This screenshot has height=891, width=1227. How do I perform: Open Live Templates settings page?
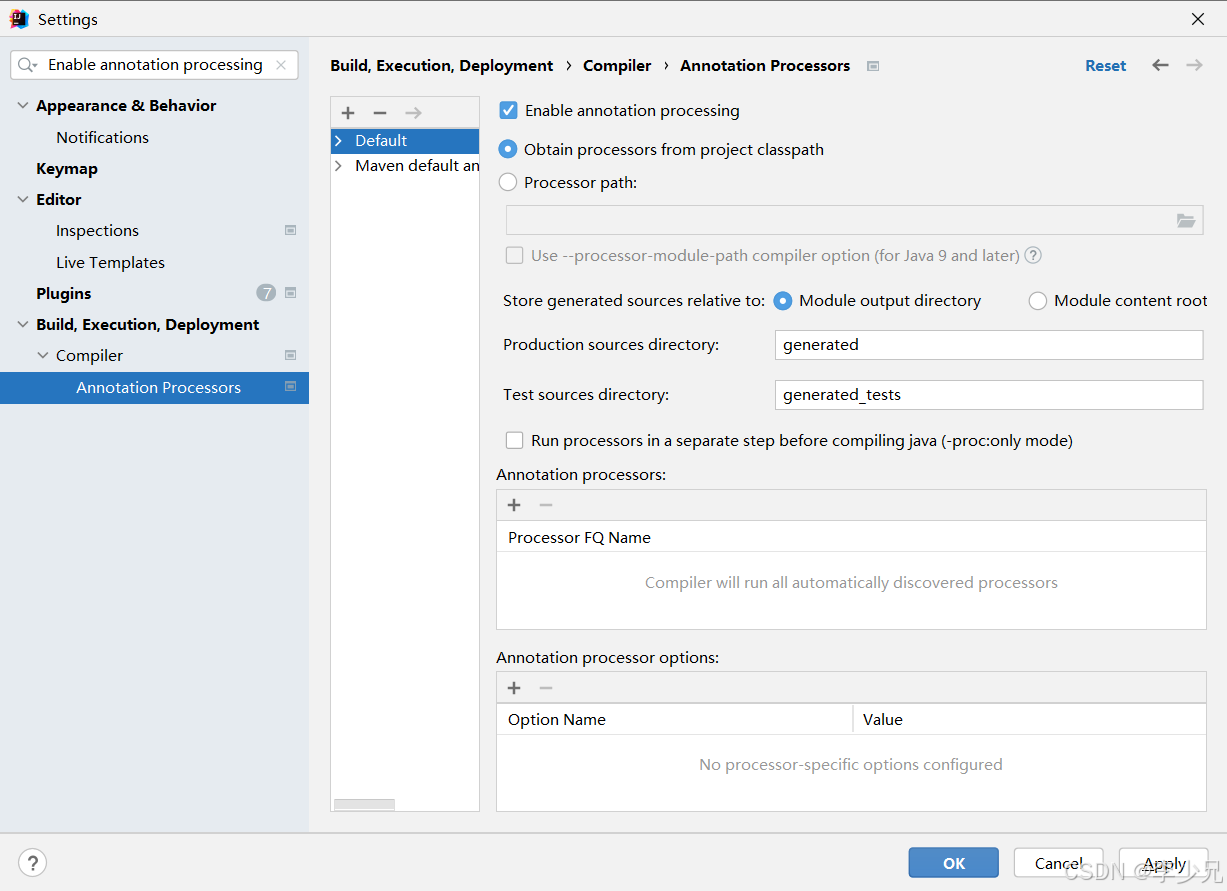pyautogui.click(x=110, y=262)
